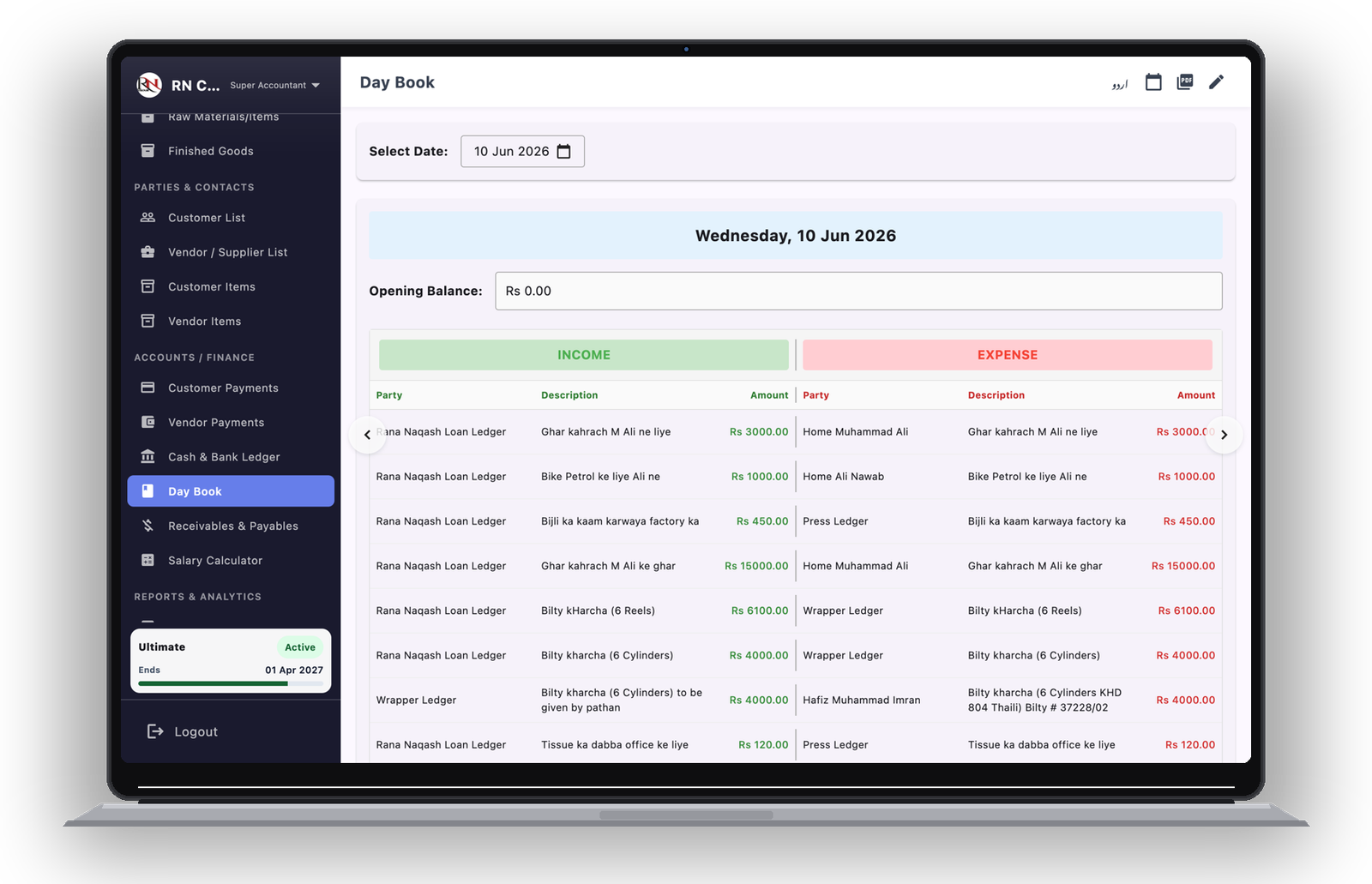
Task: Go to previous day with left chevron
Action: [x=367, y=435]
